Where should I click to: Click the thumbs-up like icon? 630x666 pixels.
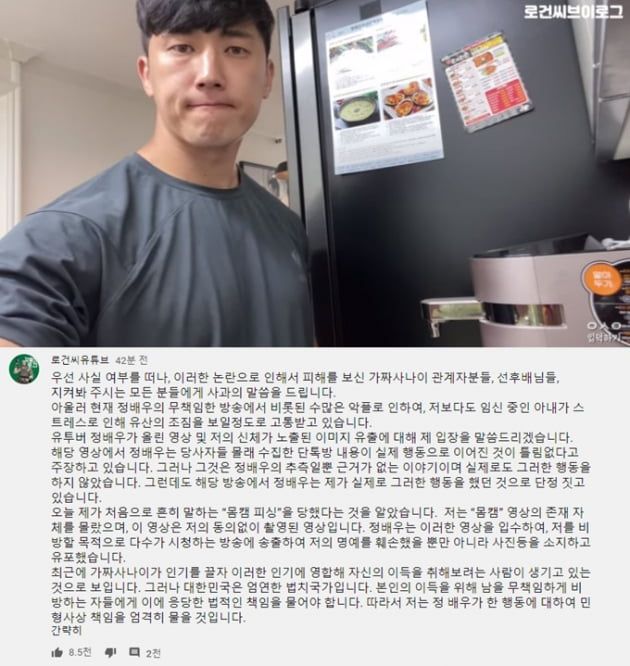[57, 653]
